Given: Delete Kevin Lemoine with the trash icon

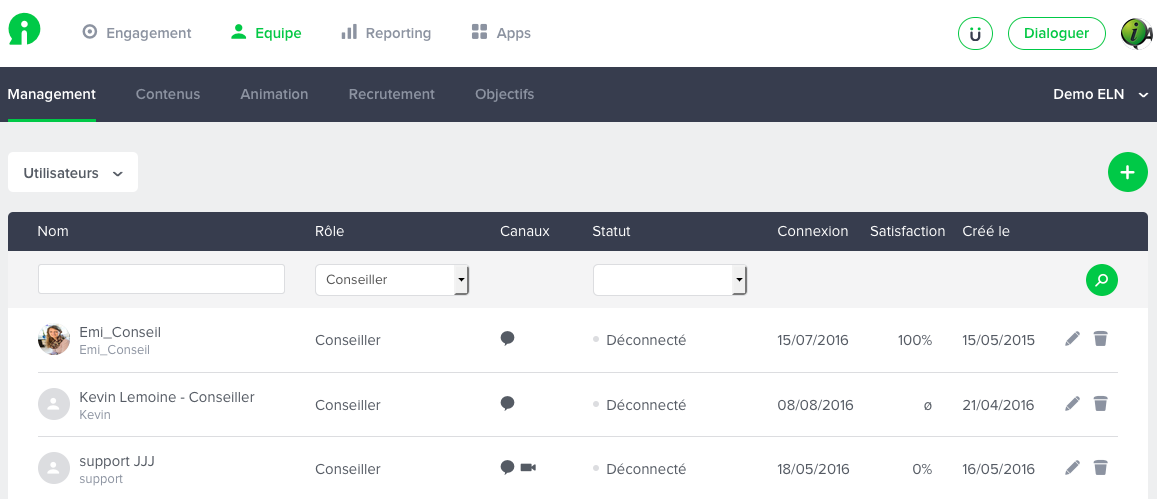Looking at the screenshot, I should click(x=1100, y=403).
